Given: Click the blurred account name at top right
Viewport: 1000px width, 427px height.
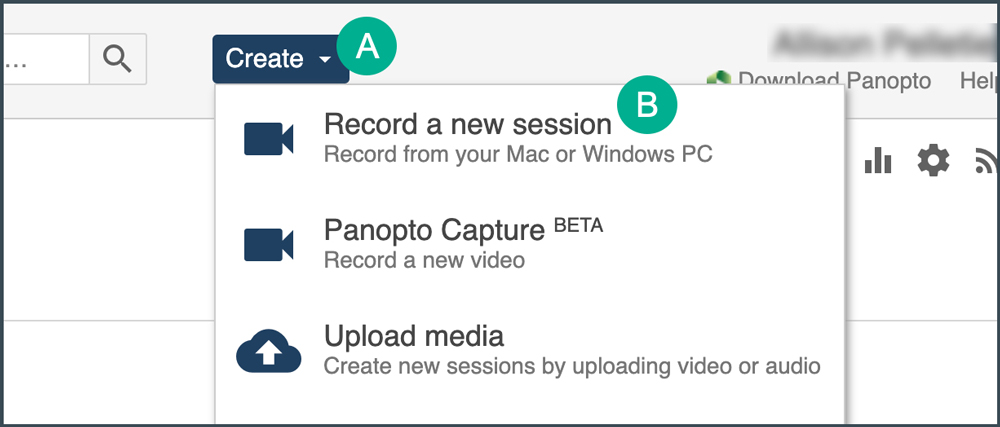Looking at the screenshot, I should click(x=885, y=44).
